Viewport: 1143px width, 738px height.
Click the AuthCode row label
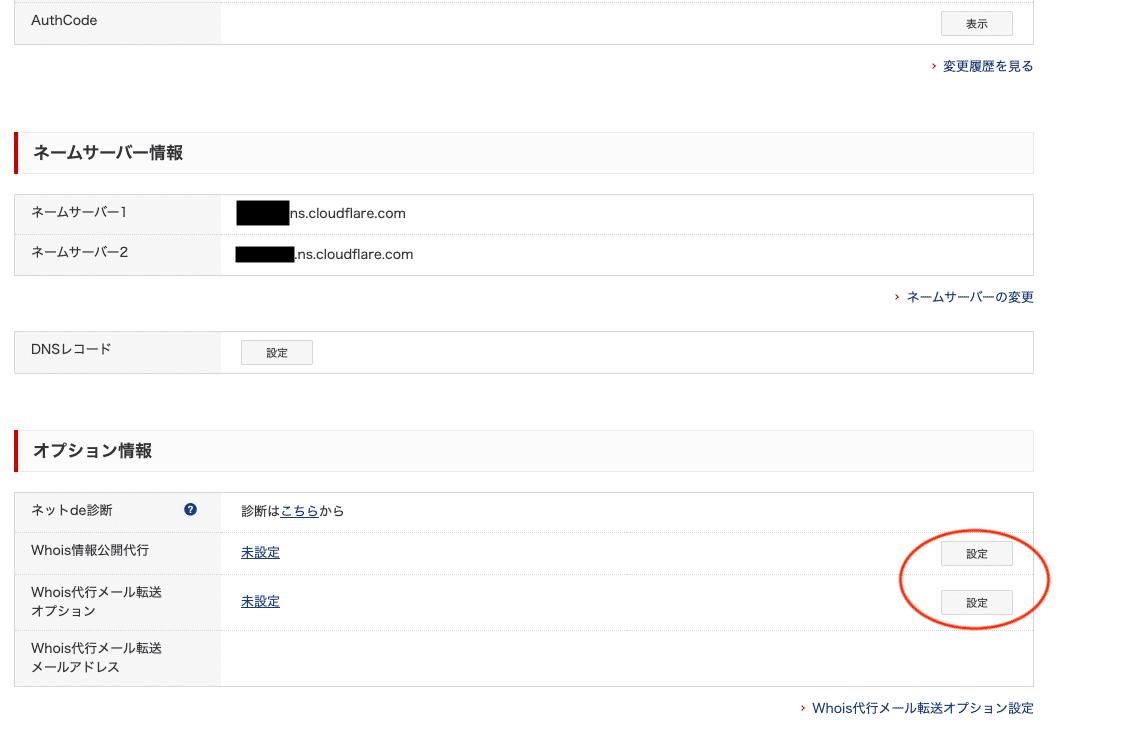[x=64, y=20]
